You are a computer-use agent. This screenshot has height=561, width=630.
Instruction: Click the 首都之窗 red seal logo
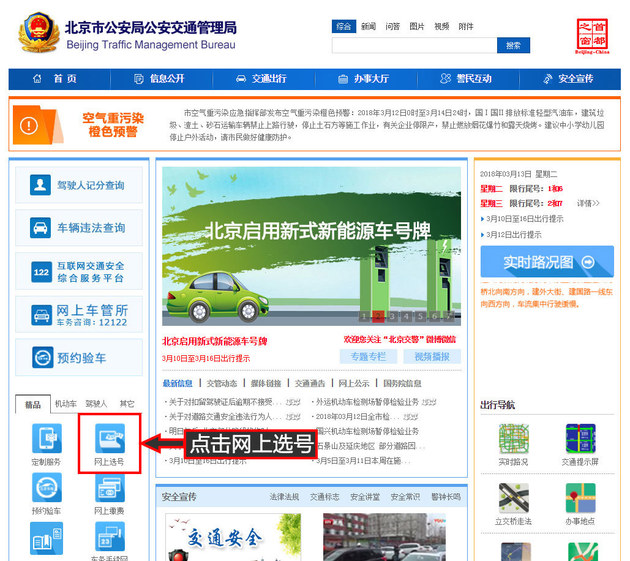click(x=592, y=35)
